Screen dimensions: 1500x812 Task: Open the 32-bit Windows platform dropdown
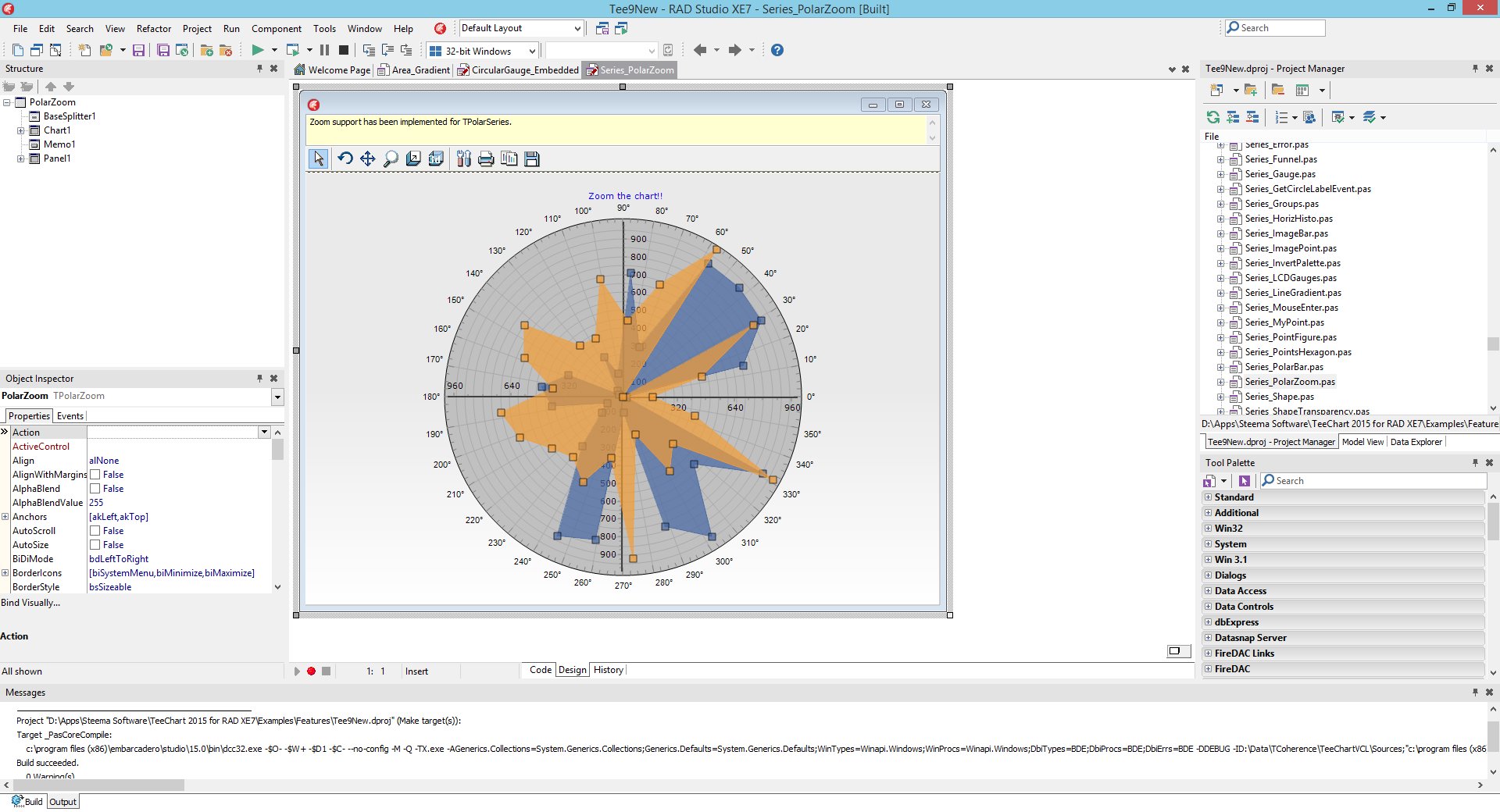coord(532,51)
